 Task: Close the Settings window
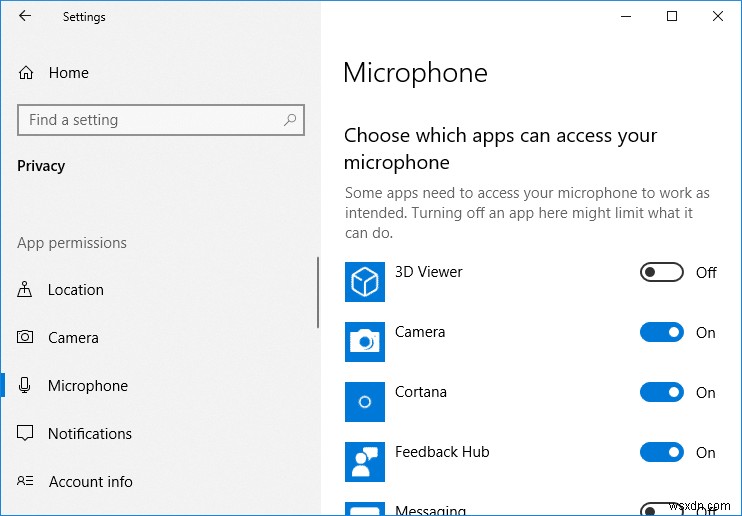tap(717, 17)
